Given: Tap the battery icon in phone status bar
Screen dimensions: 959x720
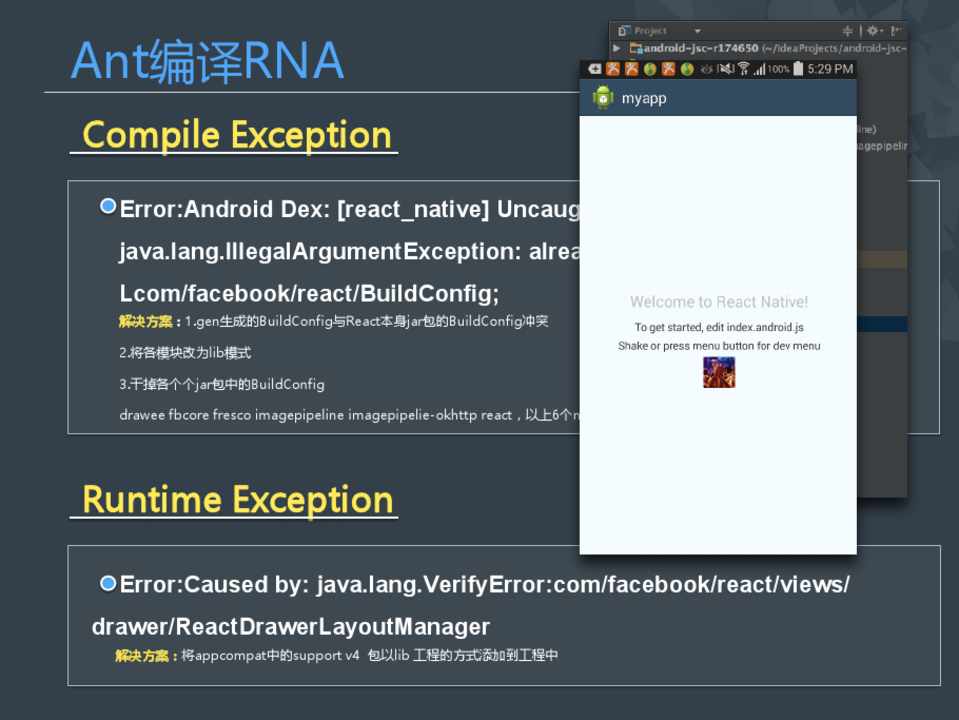Looking at the screenshot, I should pos(796,69).
